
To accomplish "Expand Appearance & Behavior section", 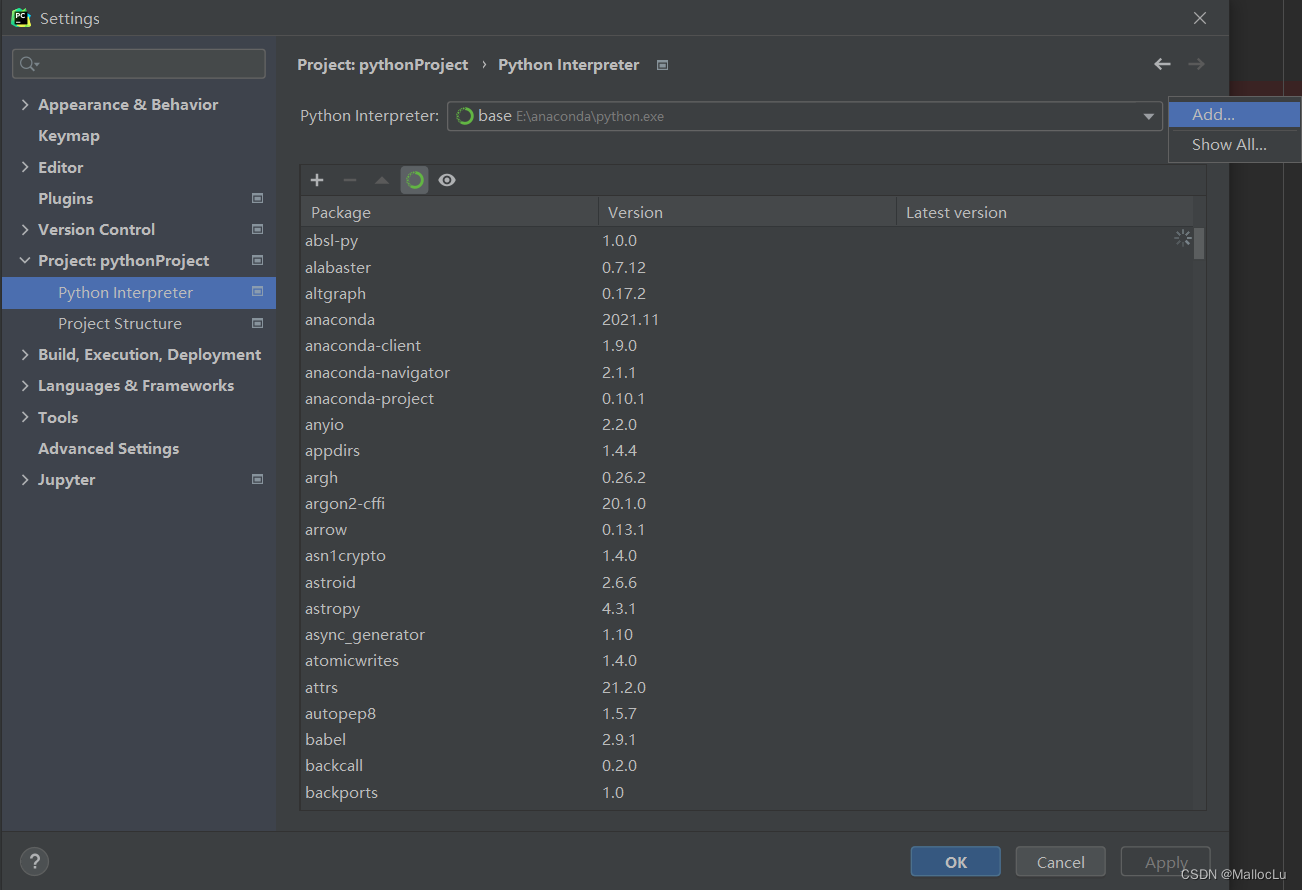I will click(25, 104).
